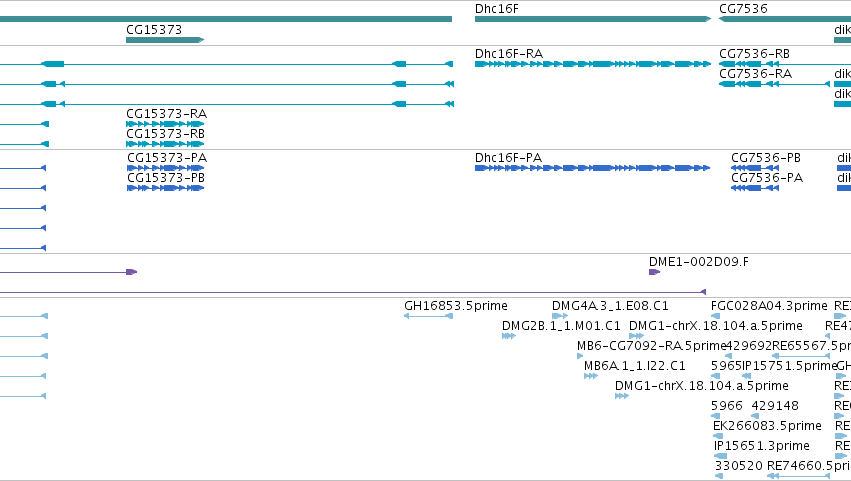The image size is (851, 481).
Task: Click the Dhc16F gene label
Action: 497,9
